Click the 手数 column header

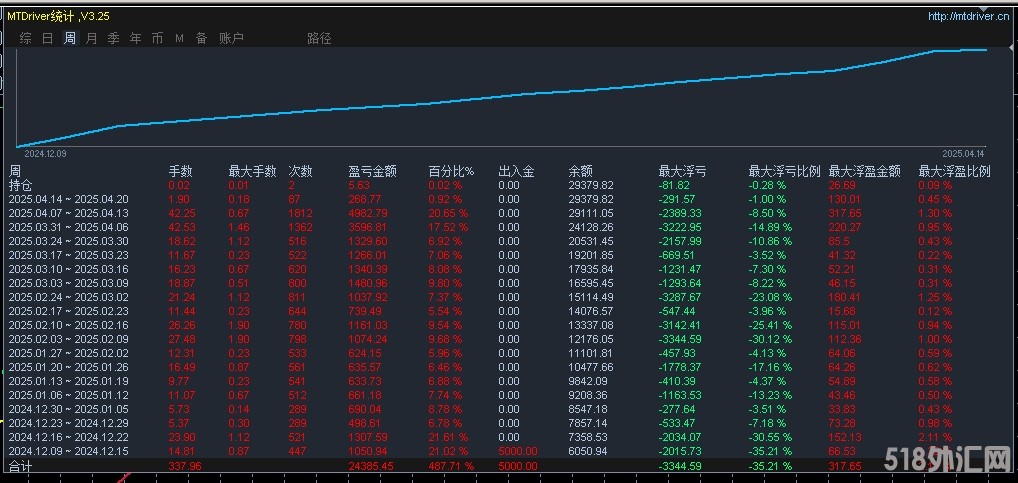pos(179,171)
